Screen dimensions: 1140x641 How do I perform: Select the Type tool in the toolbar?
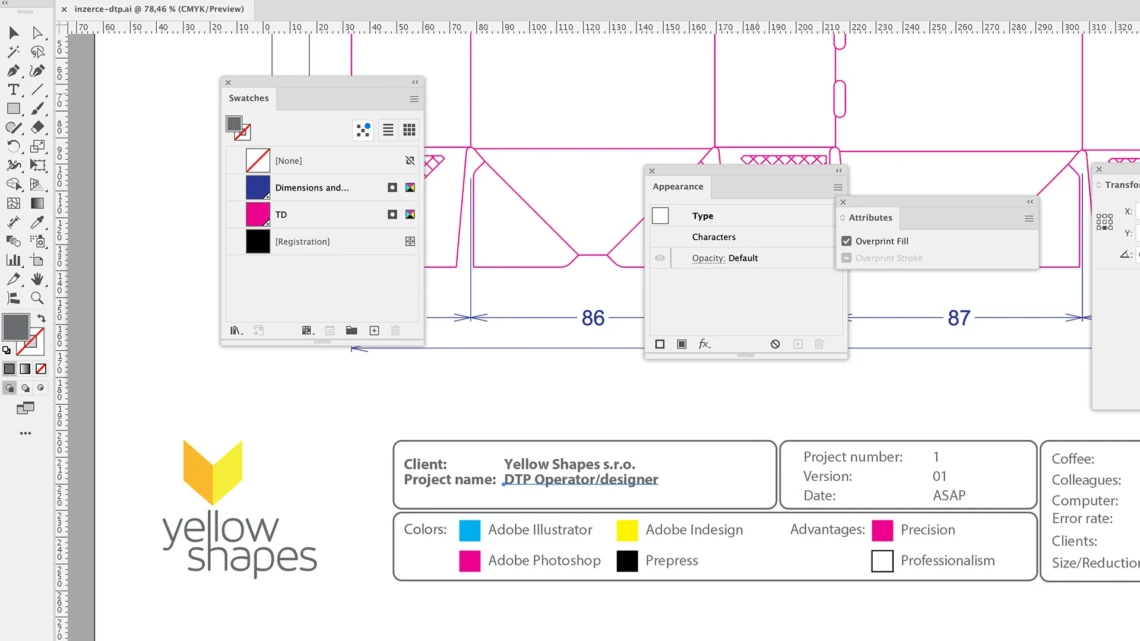13,89
